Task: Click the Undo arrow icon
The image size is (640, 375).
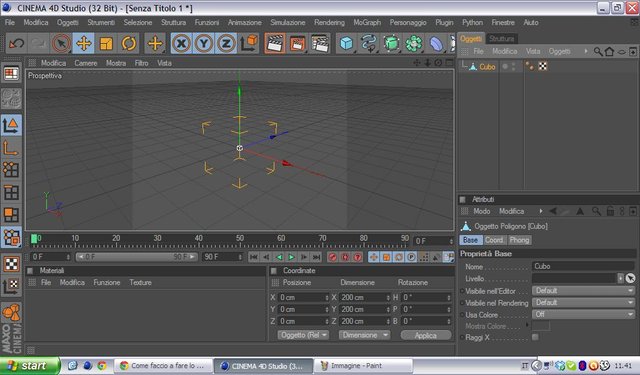Action: click(x=17, y=43)
